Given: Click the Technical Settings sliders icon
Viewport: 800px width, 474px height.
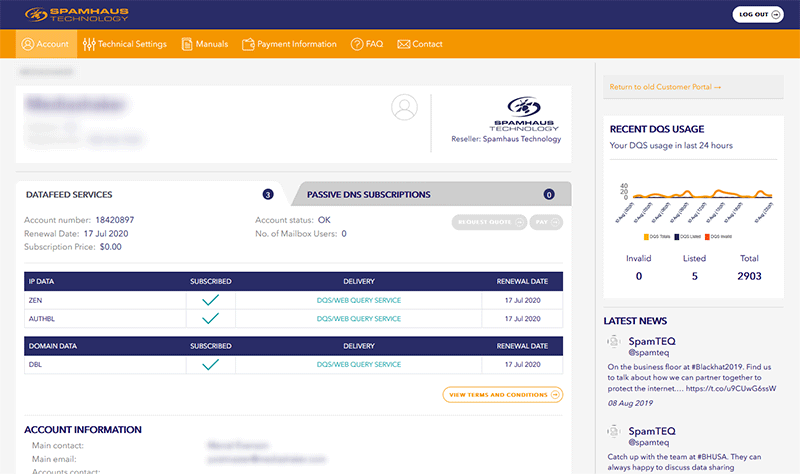Looking at the screenshot, I should click(89, 44).
